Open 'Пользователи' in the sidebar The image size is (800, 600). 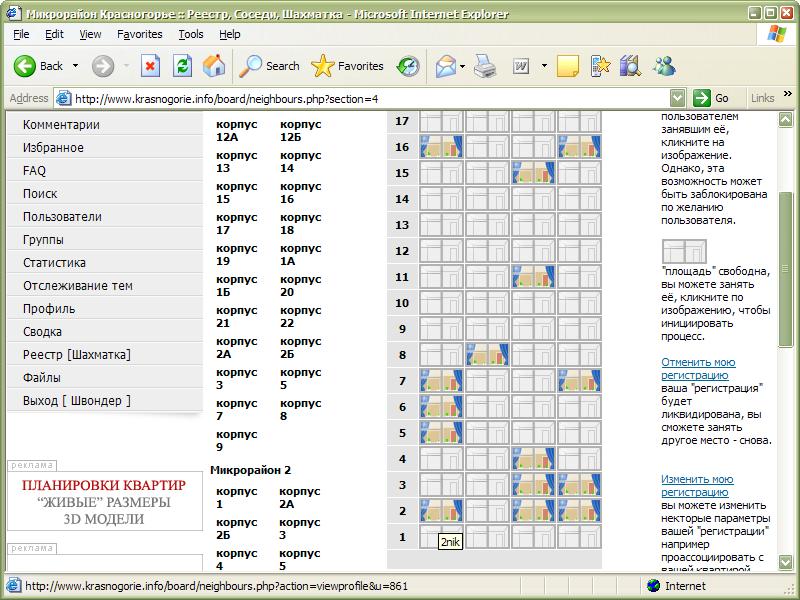coord(105,216)
